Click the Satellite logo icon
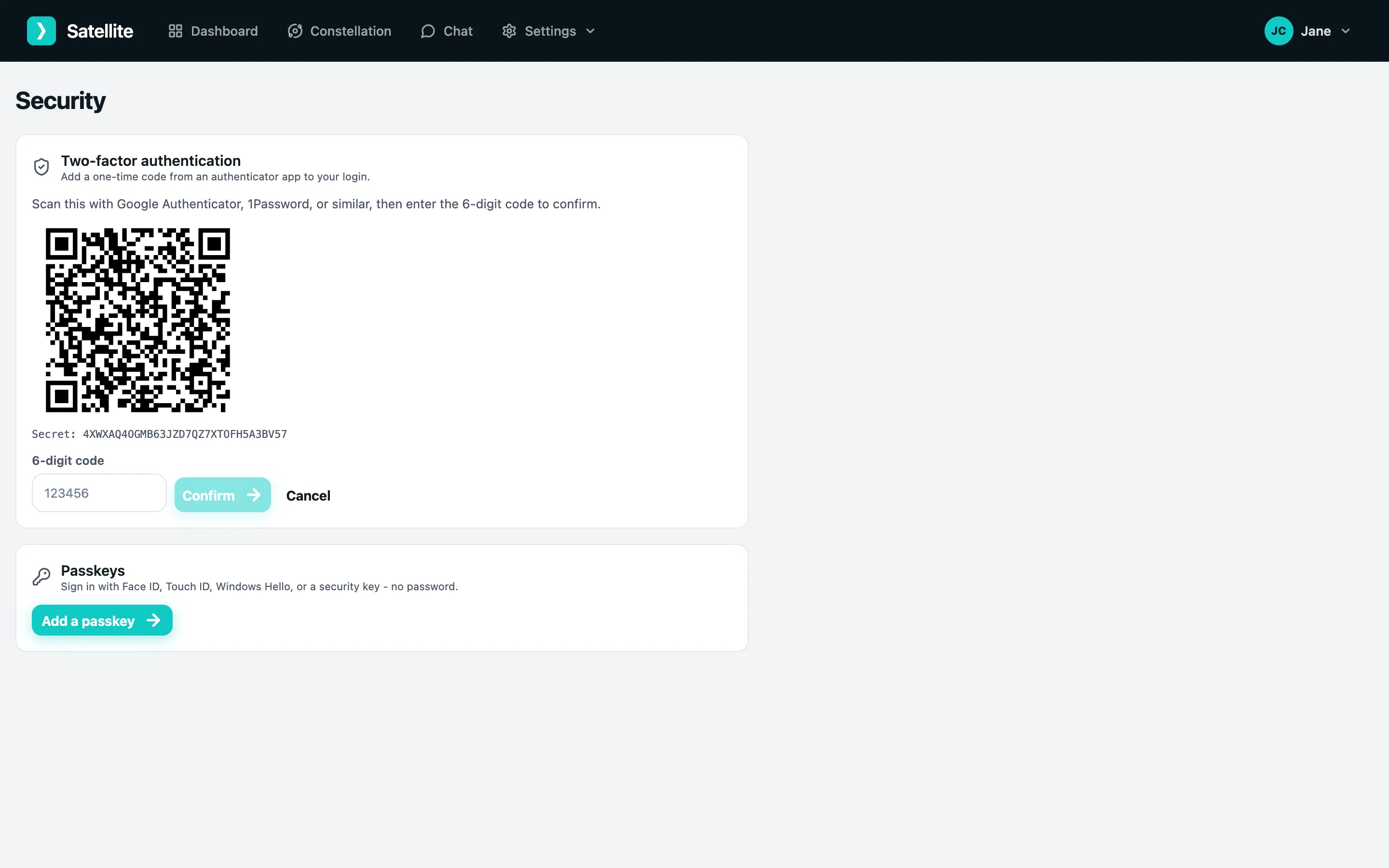Screen dimensions: 1389x868 click(x=41, y=31)
